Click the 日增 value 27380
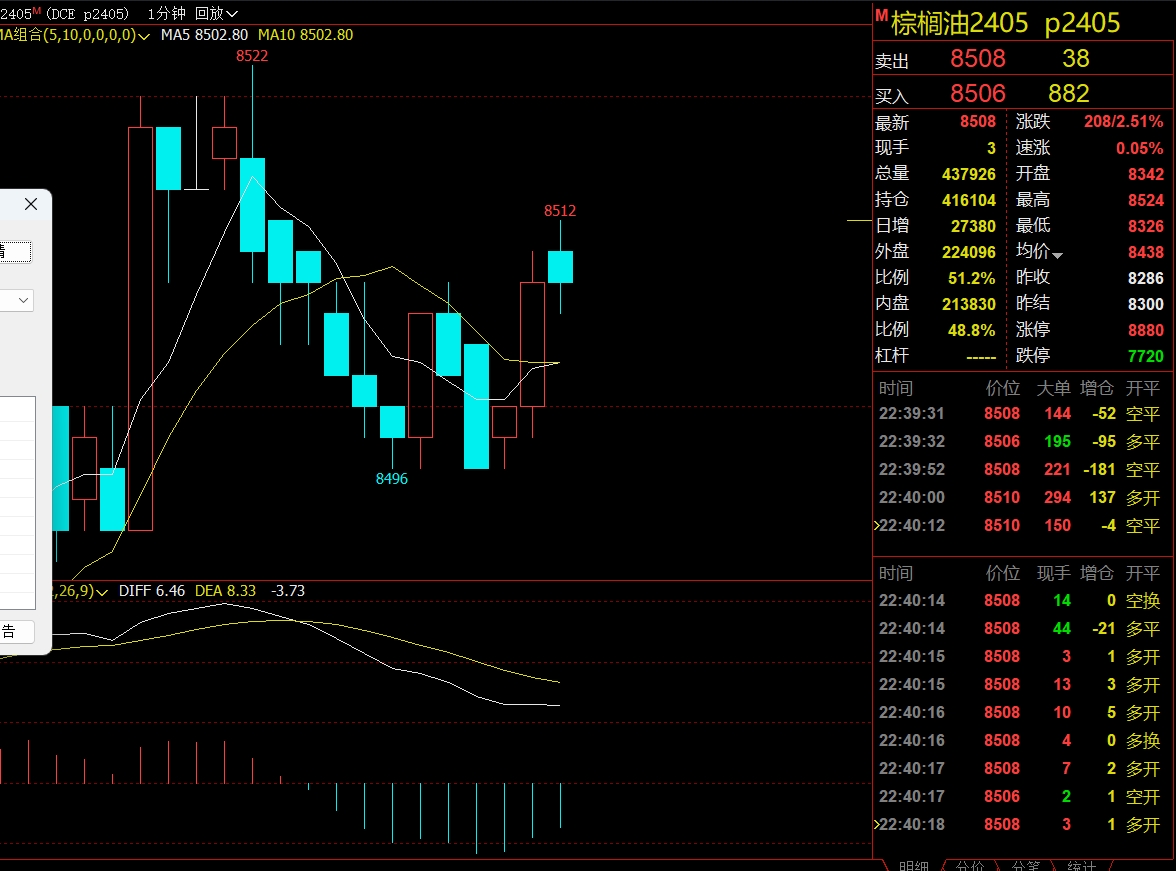The image size is (1176, 871). 973,226
